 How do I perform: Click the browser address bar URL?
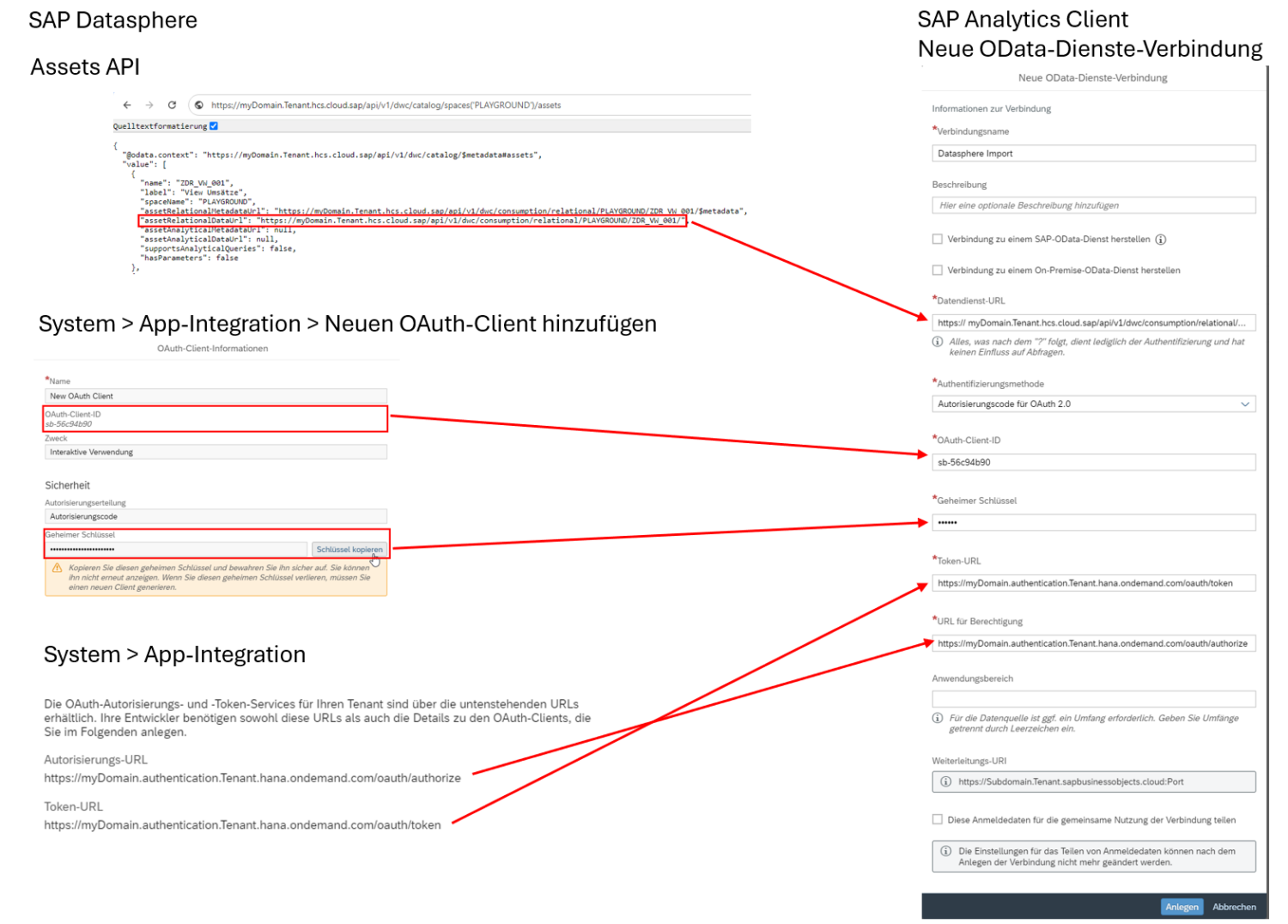(386, 106)
